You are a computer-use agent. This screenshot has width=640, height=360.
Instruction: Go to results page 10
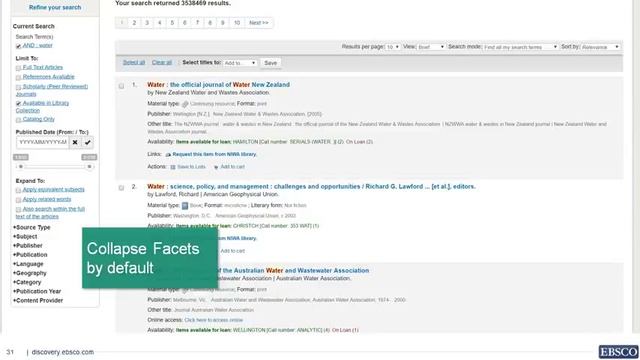(237, 23)
